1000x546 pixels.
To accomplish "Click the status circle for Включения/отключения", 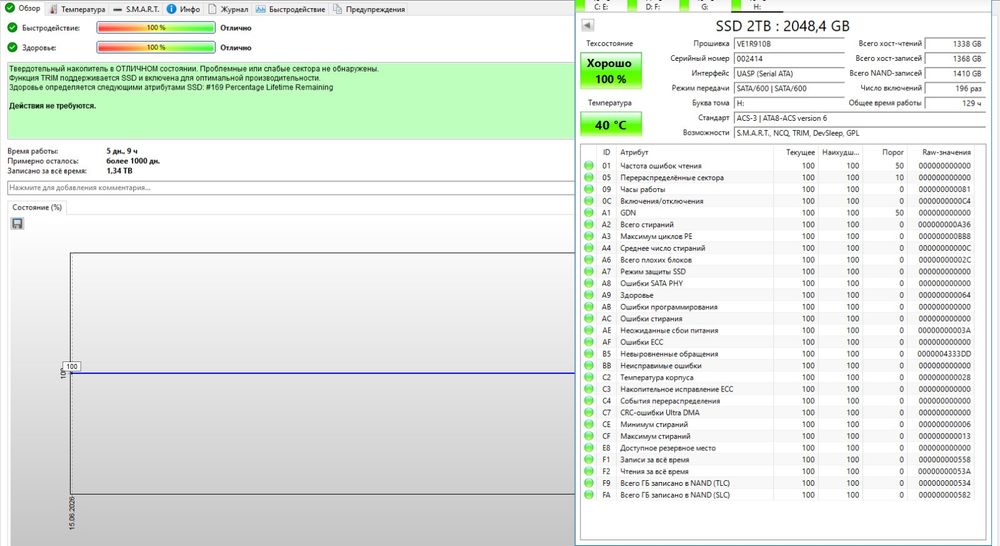I will [x=589, y=201].
